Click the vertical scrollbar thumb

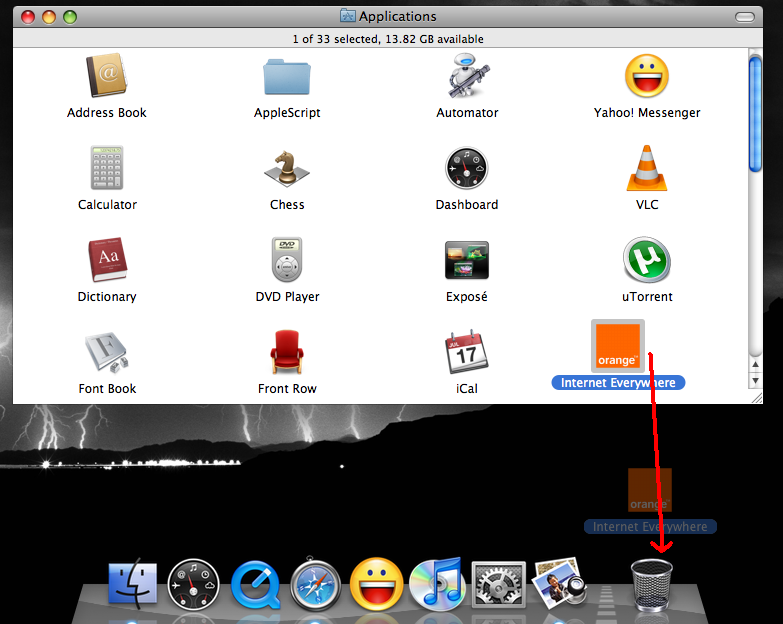(x=755, y=114)
